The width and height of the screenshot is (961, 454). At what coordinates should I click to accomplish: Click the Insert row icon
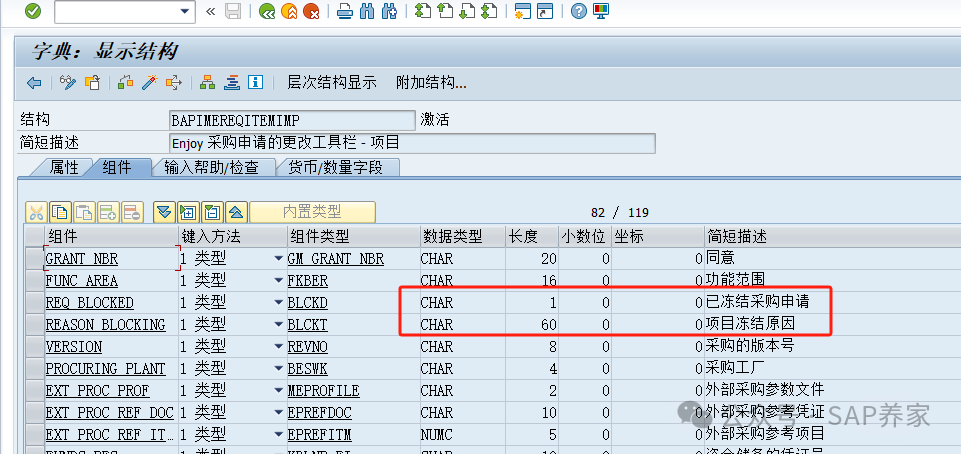[x=108, y=213]
